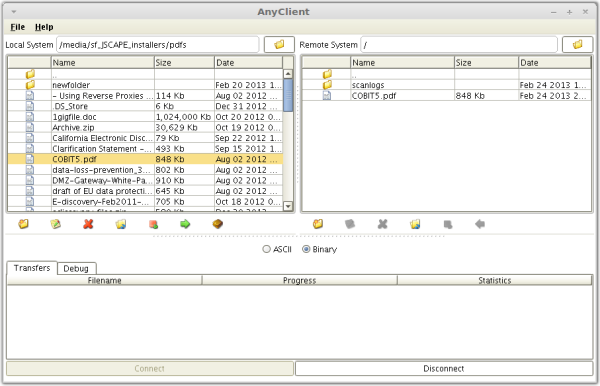Click the red X delete icon for local files
Screen dimensions: 600x386
88,224
